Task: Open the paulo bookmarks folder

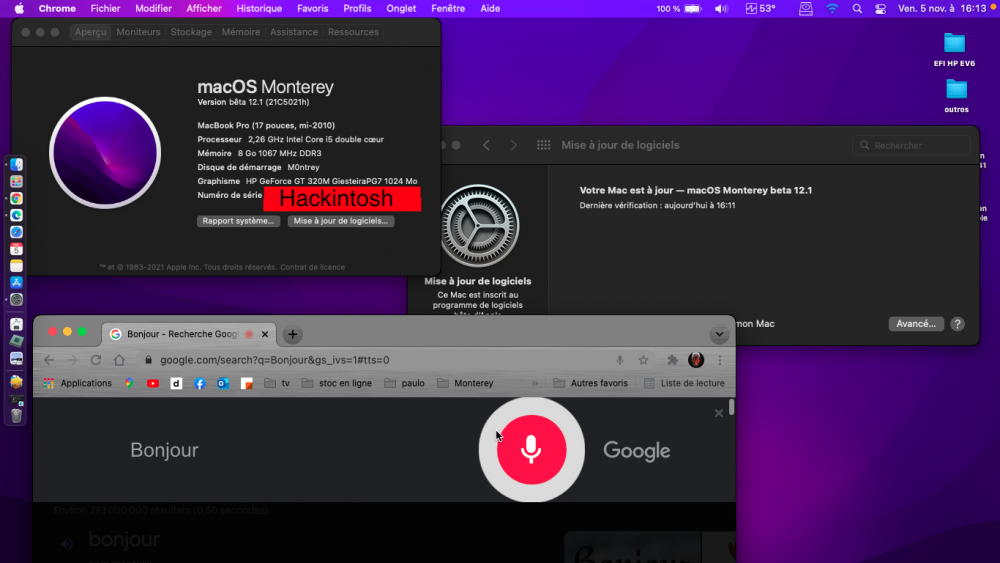Action: (x=404, y=383)
